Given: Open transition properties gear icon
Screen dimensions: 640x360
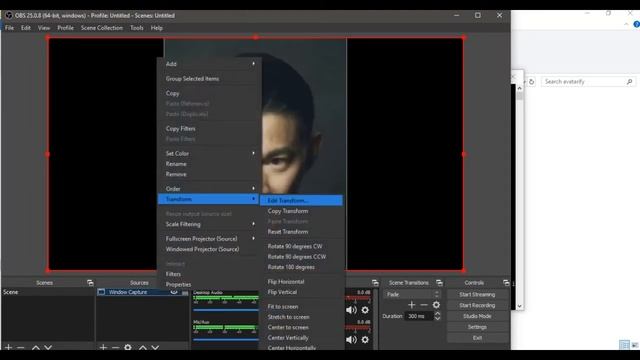Looking at the screenshot, I should [436, 305].
